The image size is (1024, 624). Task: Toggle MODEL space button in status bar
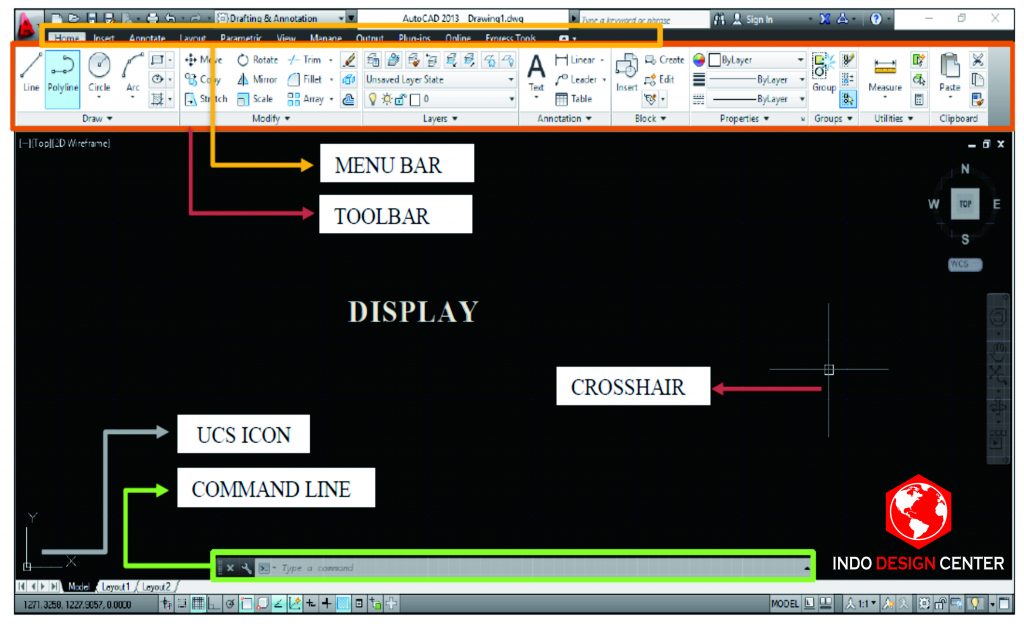(x=784, y=604)
